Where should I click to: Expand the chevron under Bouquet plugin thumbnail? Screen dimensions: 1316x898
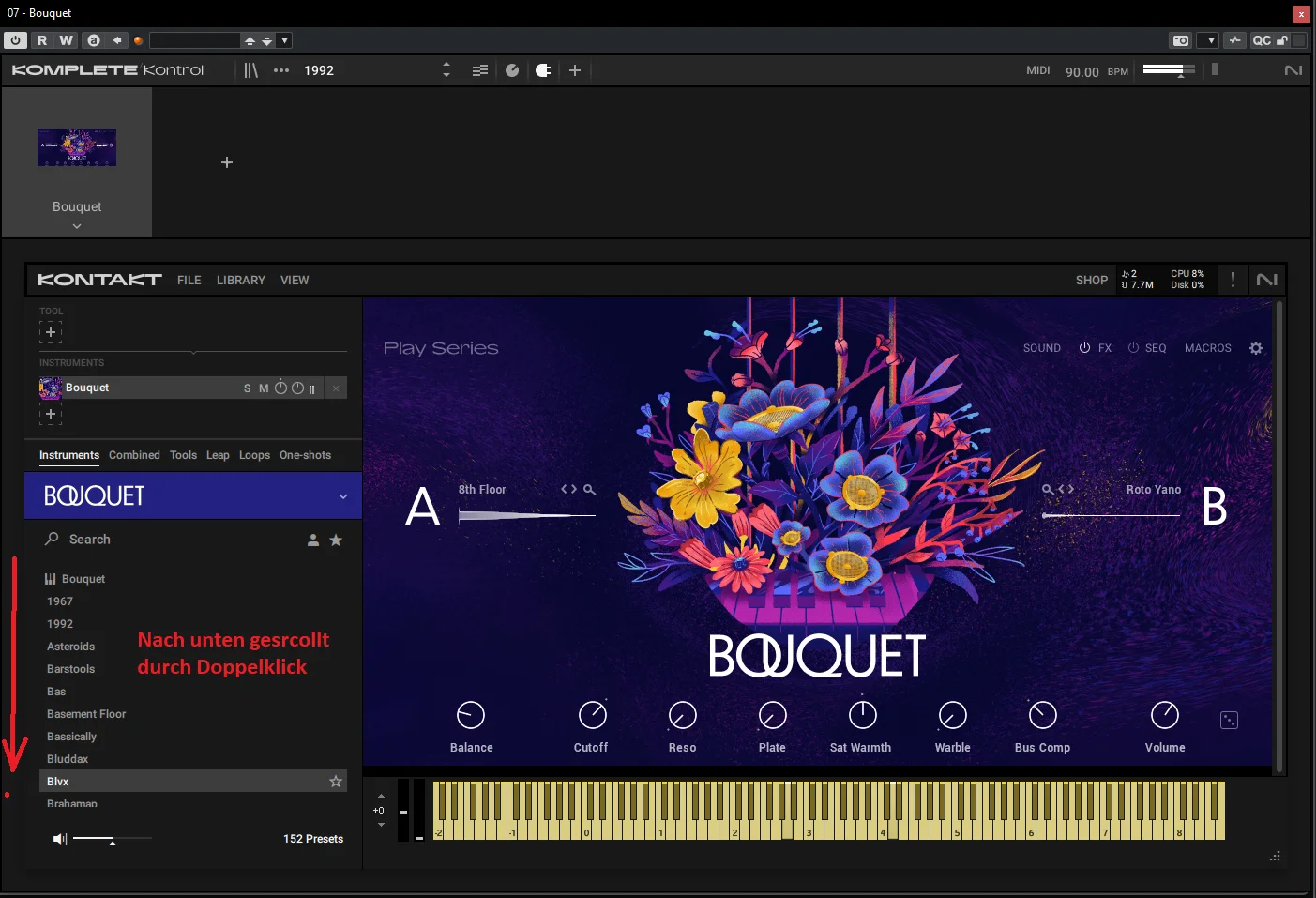click(77, 226)
